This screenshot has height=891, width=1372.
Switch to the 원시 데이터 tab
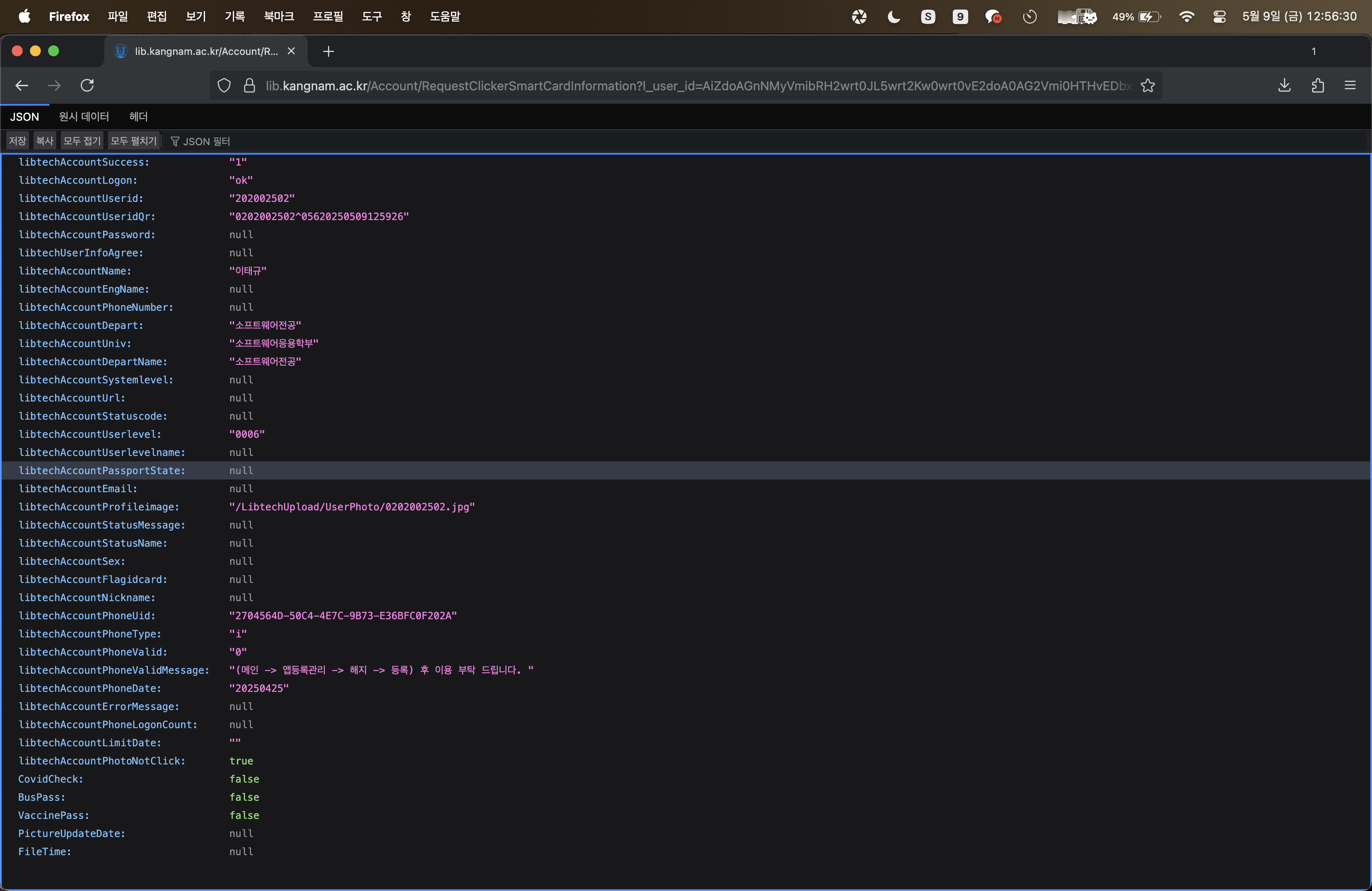click(x=84, y=117)
